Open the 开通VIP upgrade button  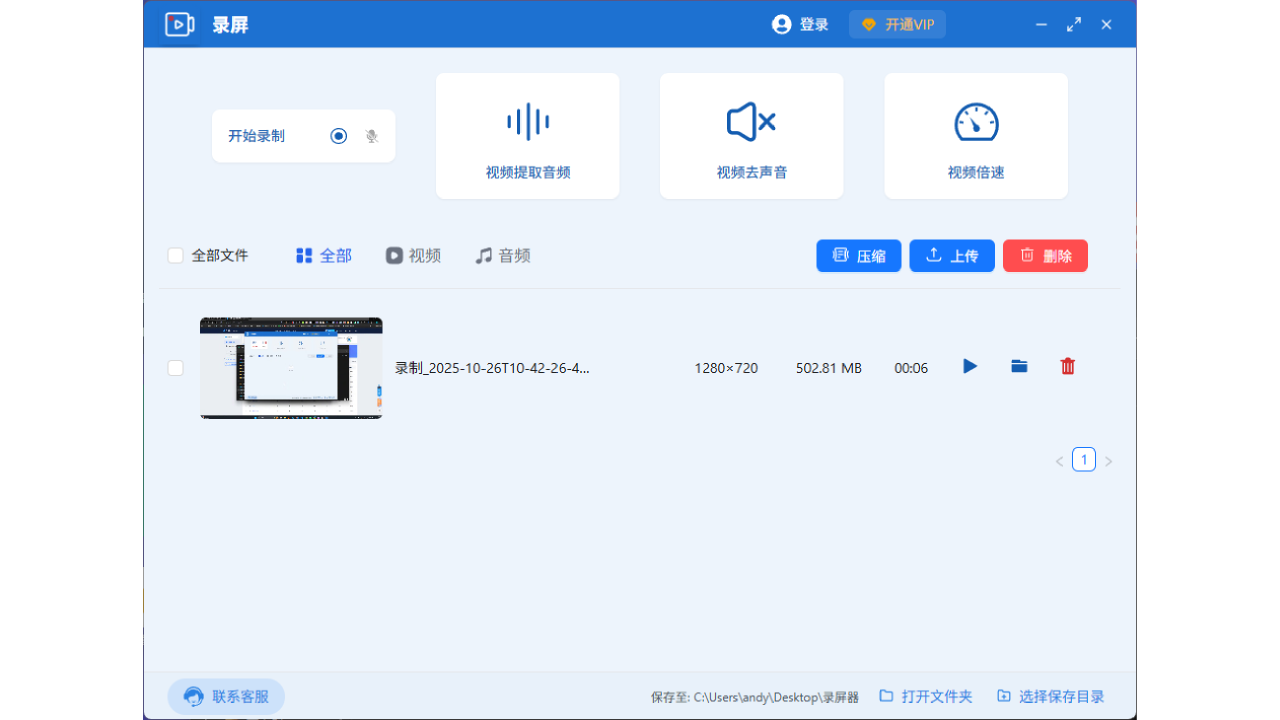[896, 23]
